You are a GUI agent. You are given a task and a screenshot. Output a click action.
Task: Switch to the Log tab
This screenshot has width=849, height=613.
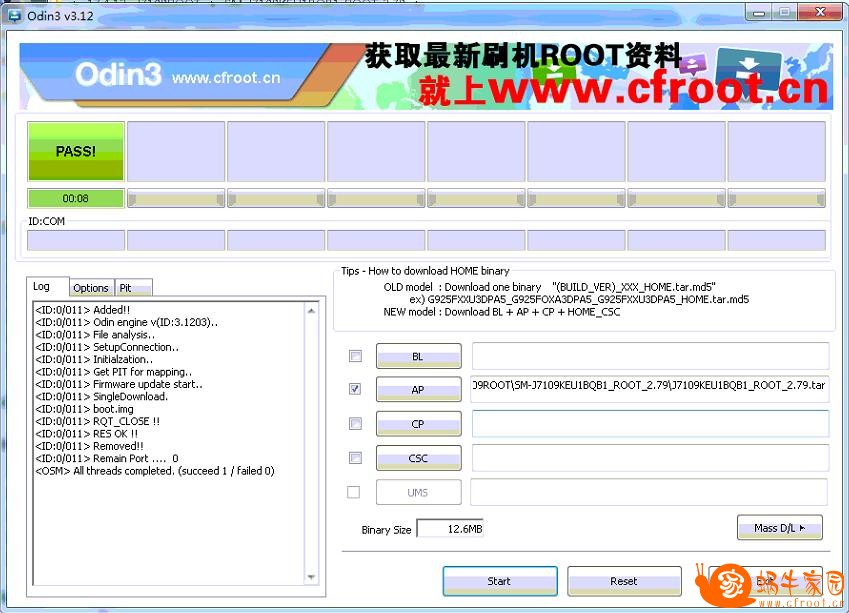coord(48,286)
